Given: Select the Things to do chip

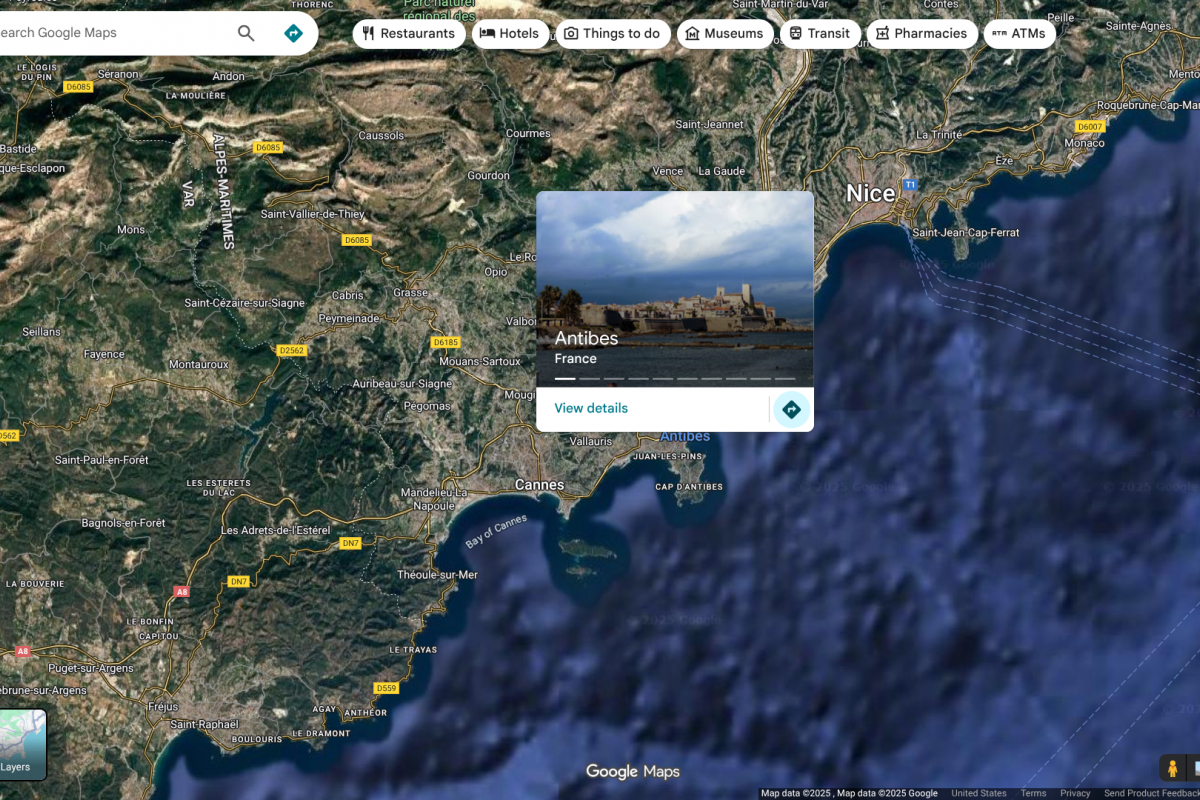Looking at the screenshot, I should point(612,33).
